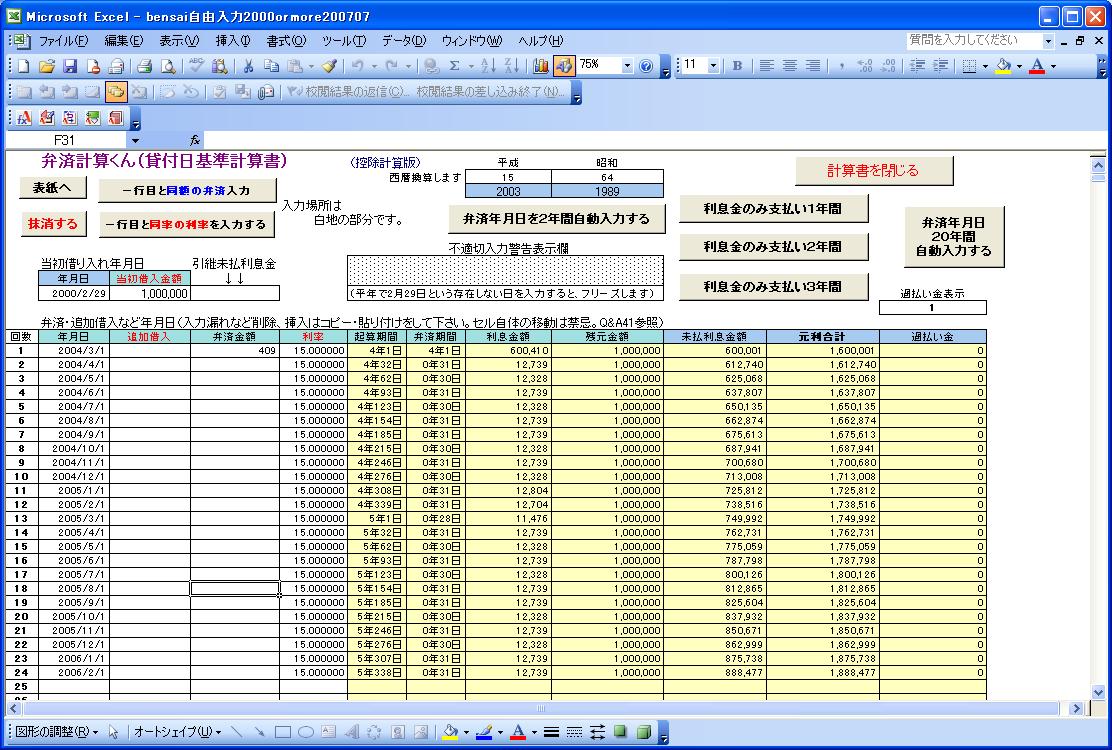Click in the help question search box
Image resolution: width=1112 pixels, height=750 pixels.
click(973, 40)
